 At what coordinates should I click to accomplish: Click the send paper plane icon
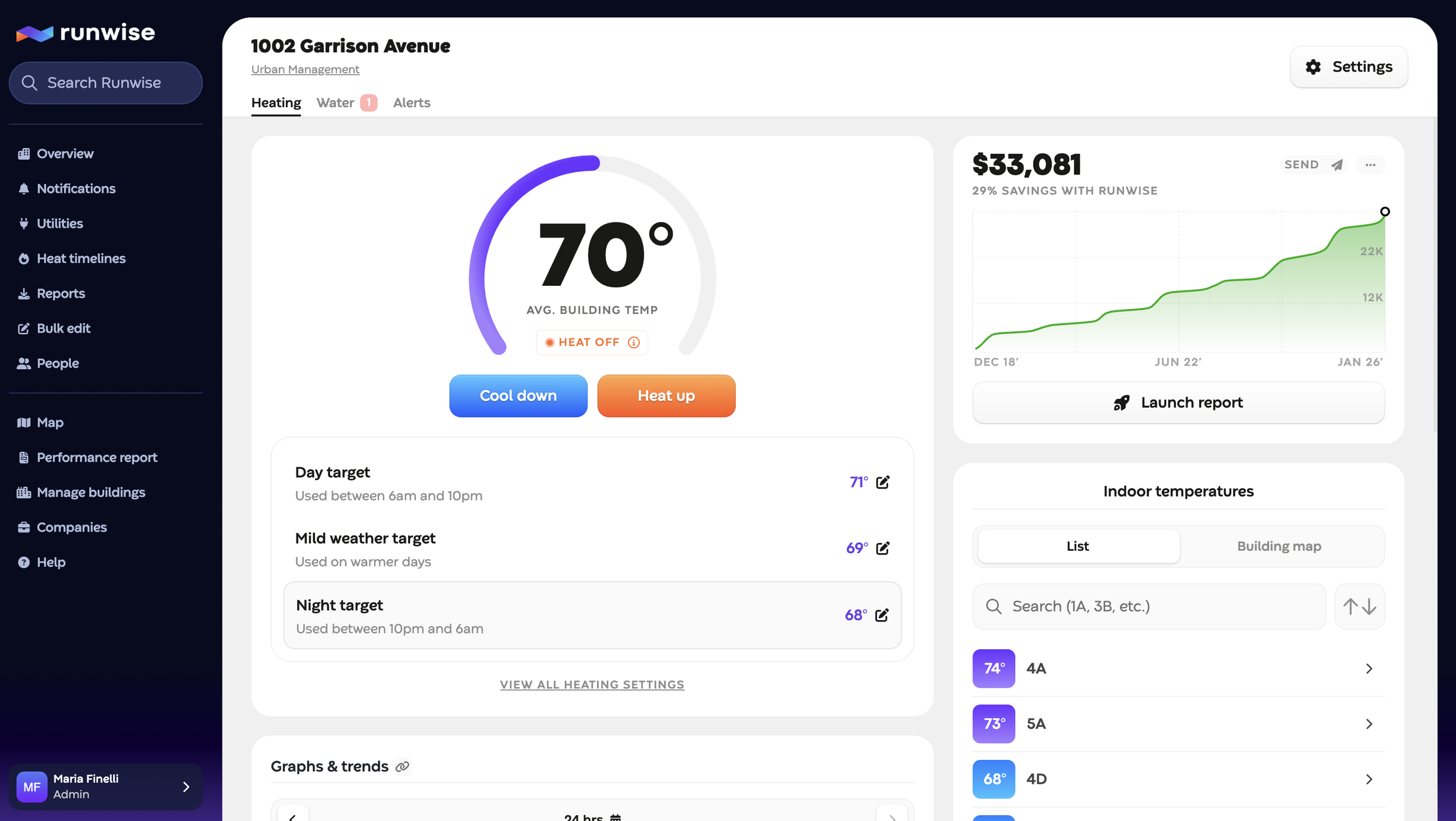[1337, 165]
